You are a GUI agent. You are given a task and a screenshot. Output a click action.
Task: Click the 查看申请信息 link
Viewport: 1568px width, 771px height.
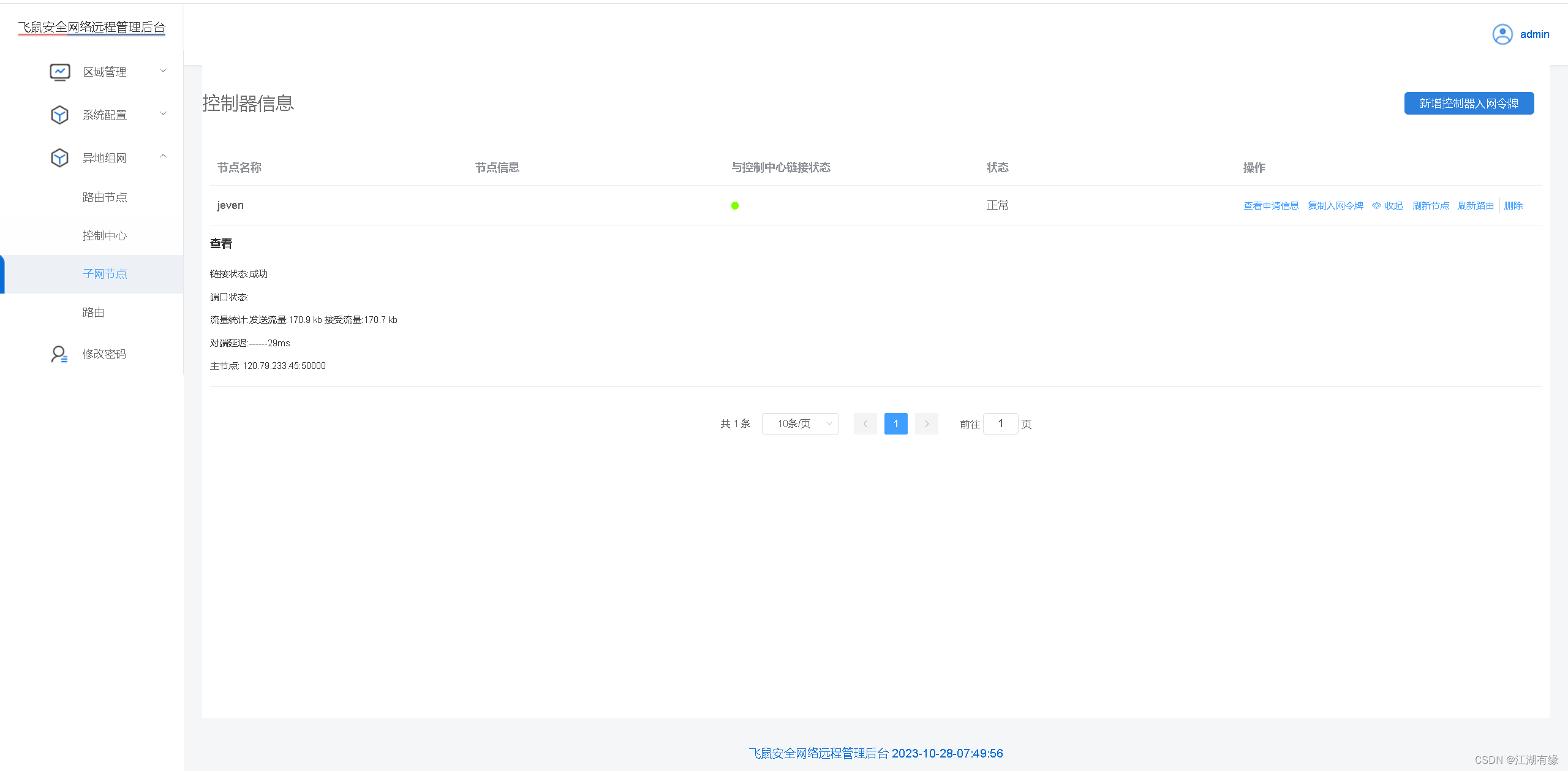tap(1270, 206)
